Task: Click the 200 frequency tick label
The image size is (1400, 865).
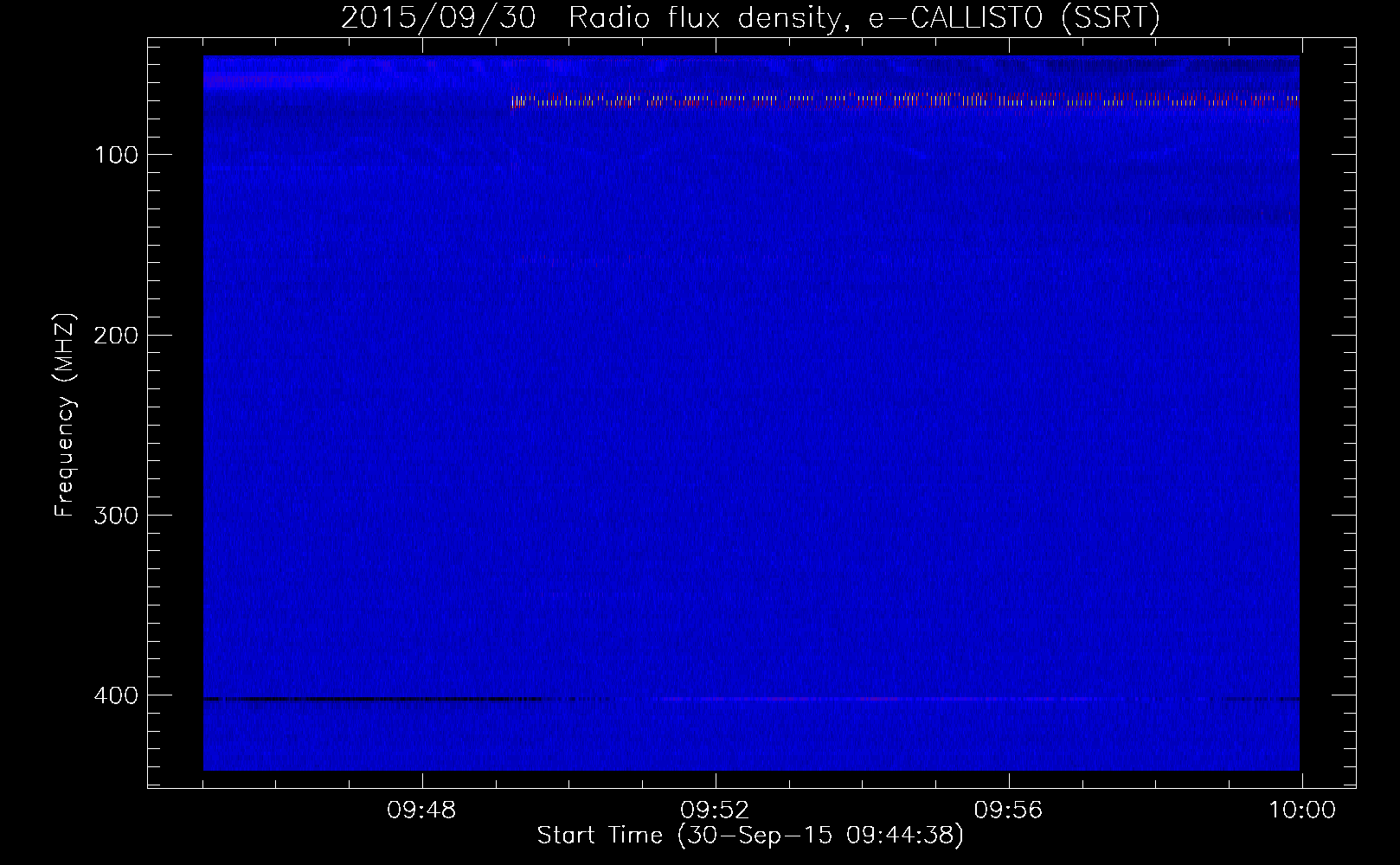Action: click(x=116, y=336)
